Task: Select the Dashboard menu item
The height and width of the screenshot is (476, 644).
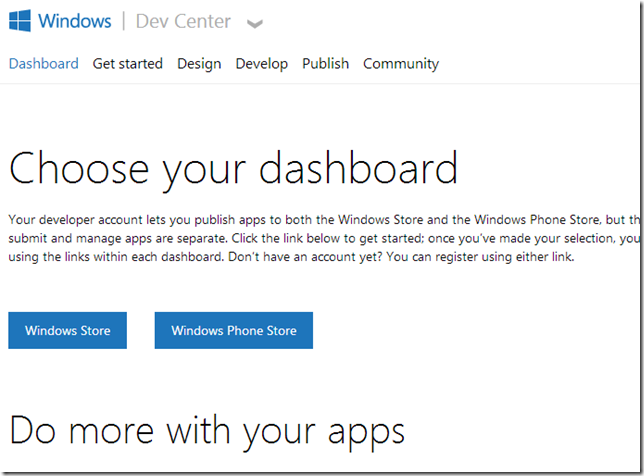Action: coord(44,64)
